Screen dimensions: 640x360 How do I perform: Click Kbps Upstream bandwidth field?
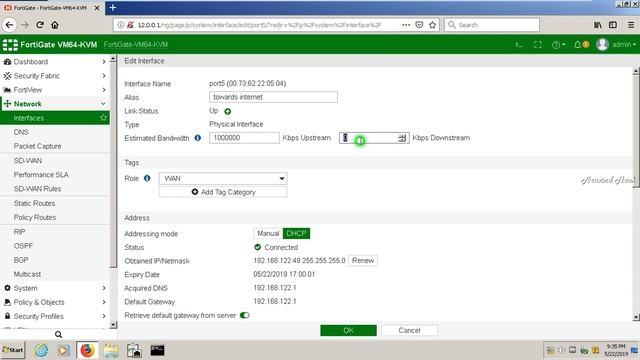click(x=244, y=138)
